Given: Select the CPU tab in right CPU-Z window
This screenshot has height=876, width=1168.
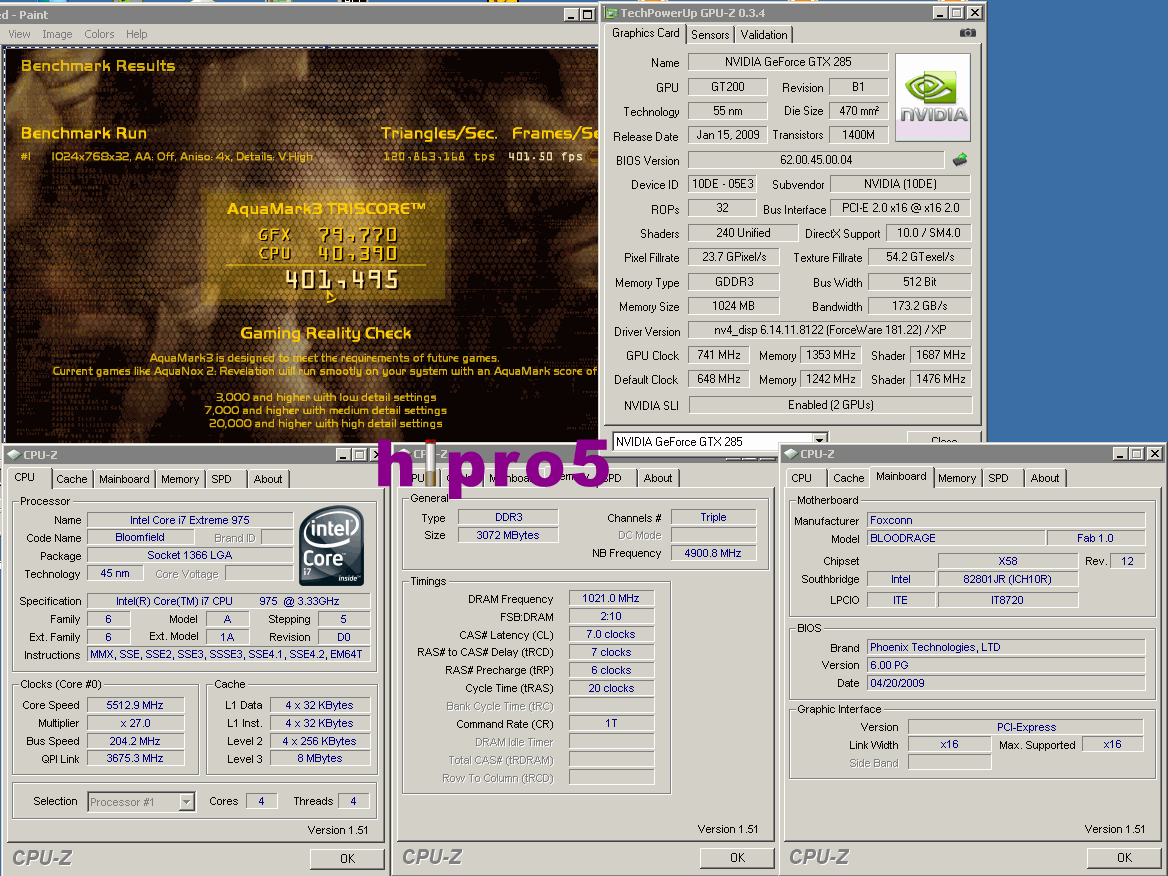Looking at the screenshot, I should (802, 478).
